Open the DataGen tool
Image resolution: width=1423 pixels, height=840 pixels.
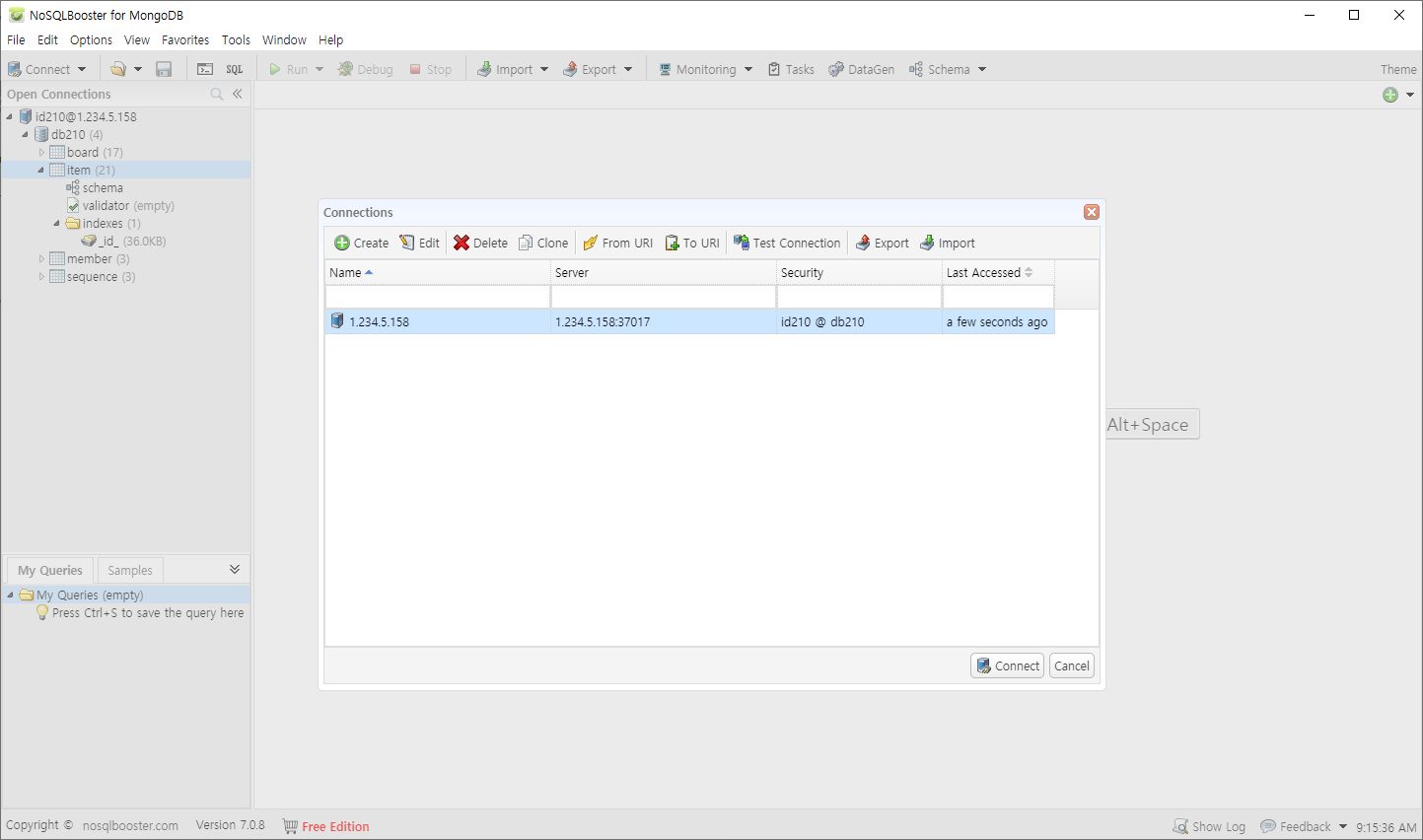point(862,69)
